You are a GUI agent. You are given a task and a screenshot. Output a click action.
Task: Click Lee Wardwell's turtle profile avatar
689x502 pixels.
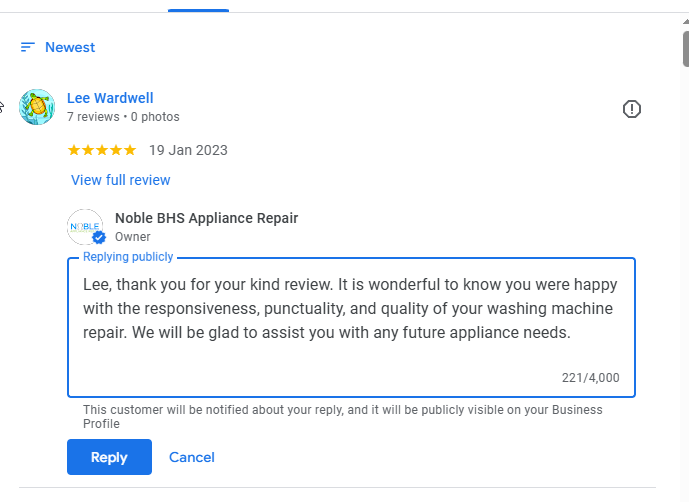(37, 106)
